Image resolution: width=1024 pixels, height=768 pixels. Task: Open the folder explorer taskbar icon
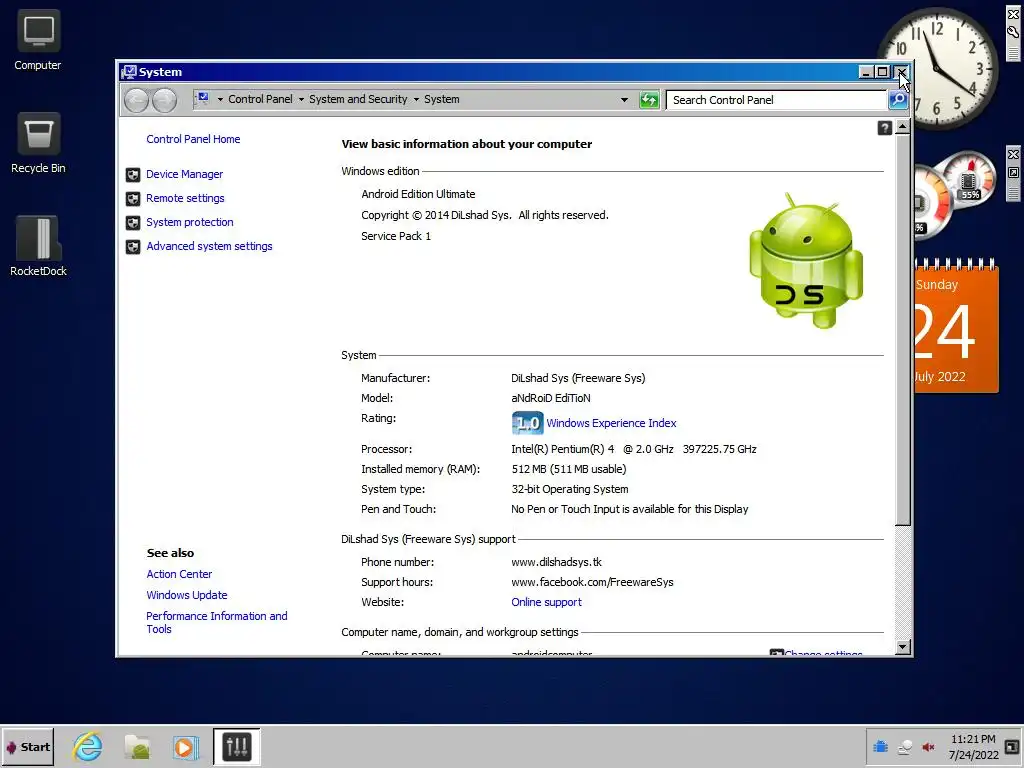(x=137, y=746)
